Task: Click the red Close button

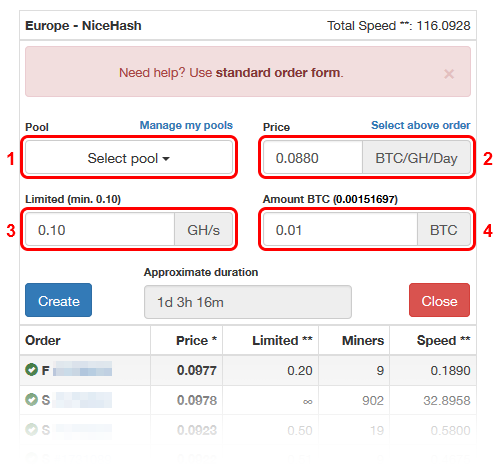Action: click(439, 300)
